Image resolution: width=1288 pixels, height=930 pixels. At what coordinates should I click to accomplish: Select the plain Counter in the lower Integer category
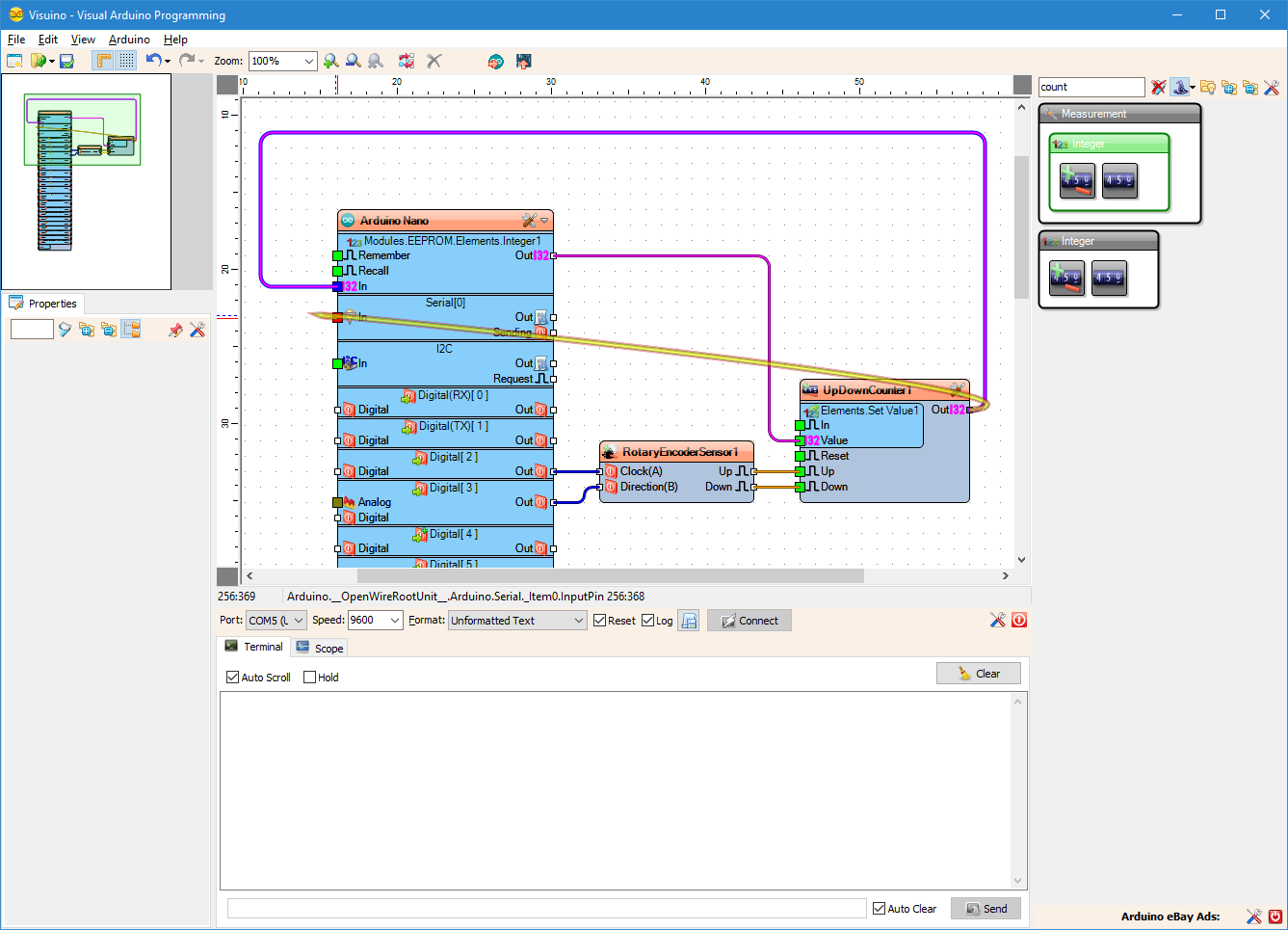(x=1109, y=279)
